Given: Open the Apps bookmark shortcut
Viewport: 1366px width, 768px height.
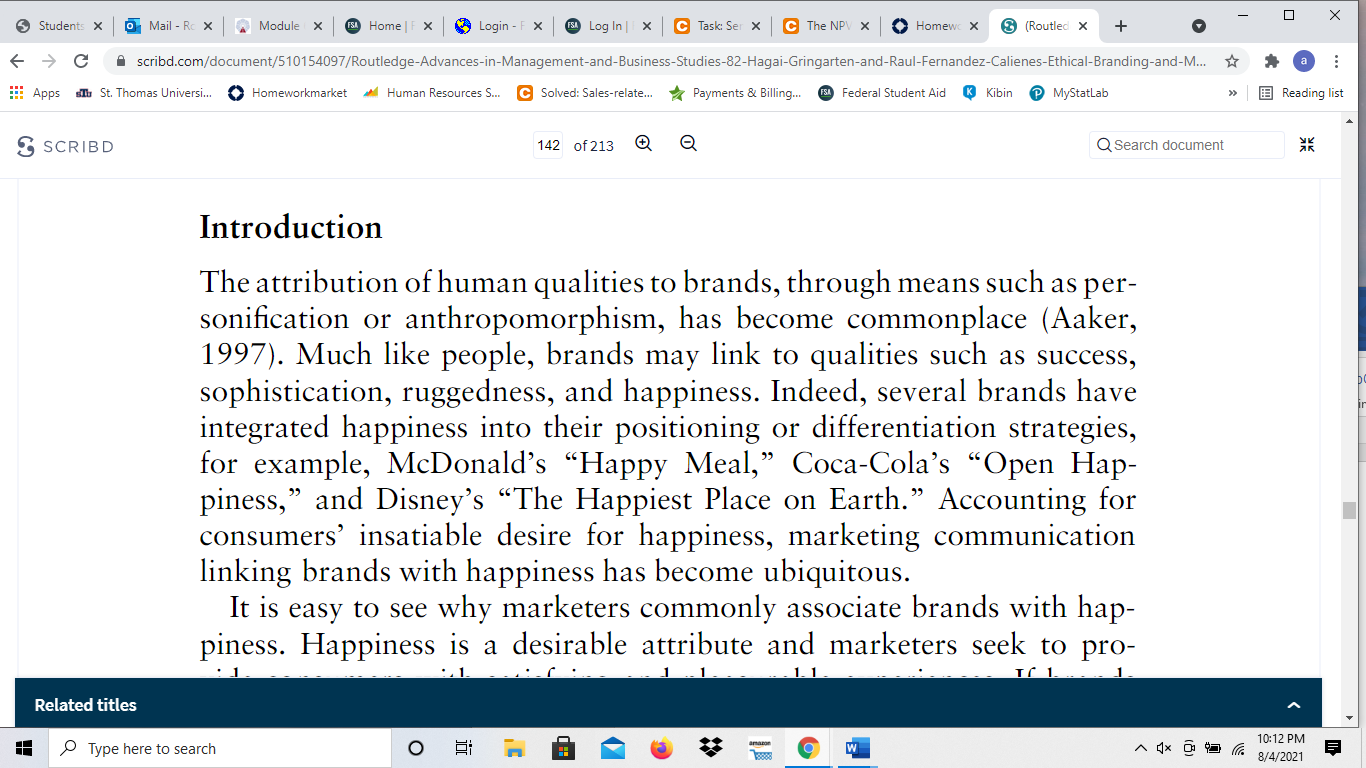Looking at the screenshot, I should pos(35,93).
